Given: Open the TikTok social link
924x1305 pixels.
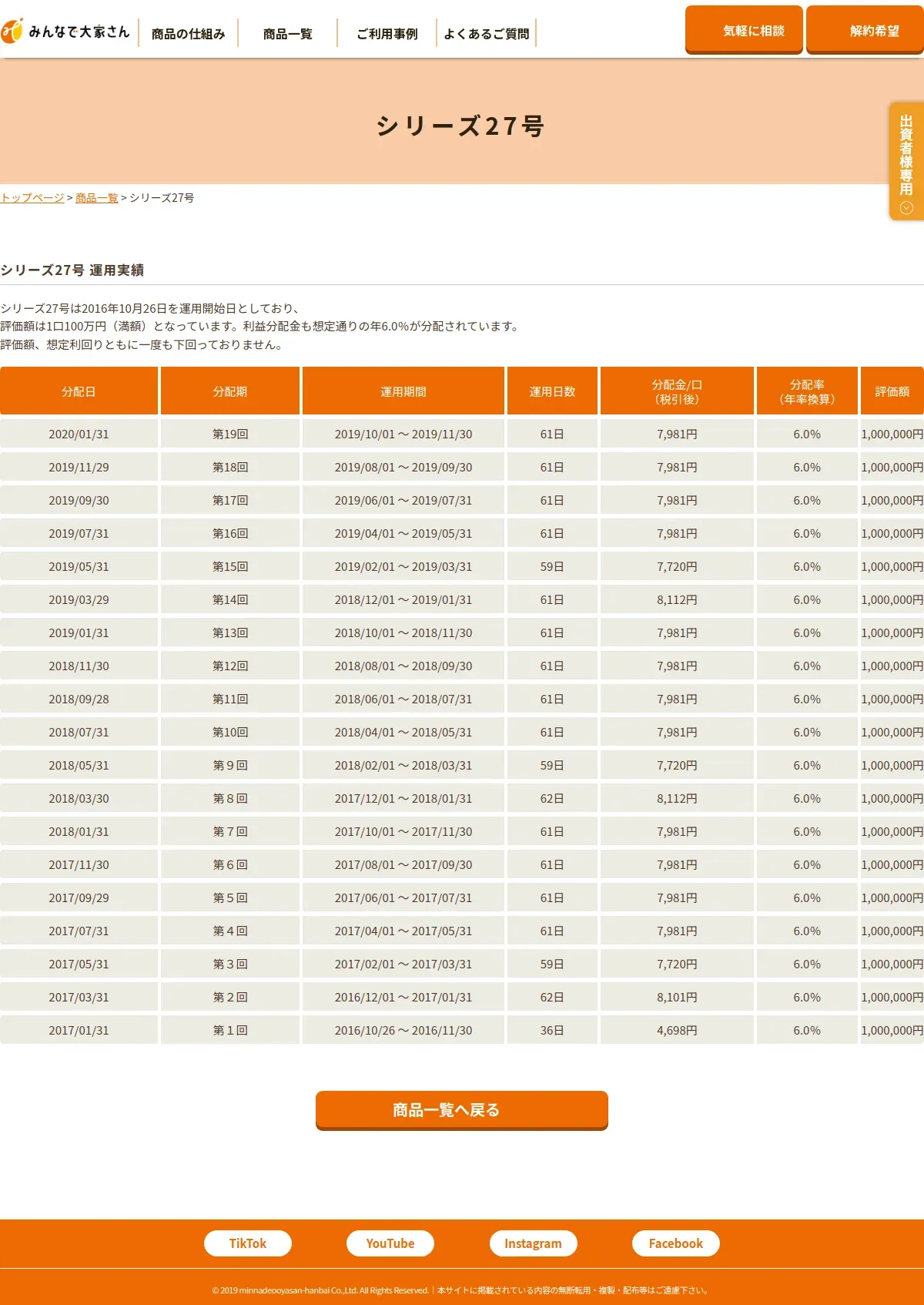Looking at the screenshot, I should click(247, 1243).
